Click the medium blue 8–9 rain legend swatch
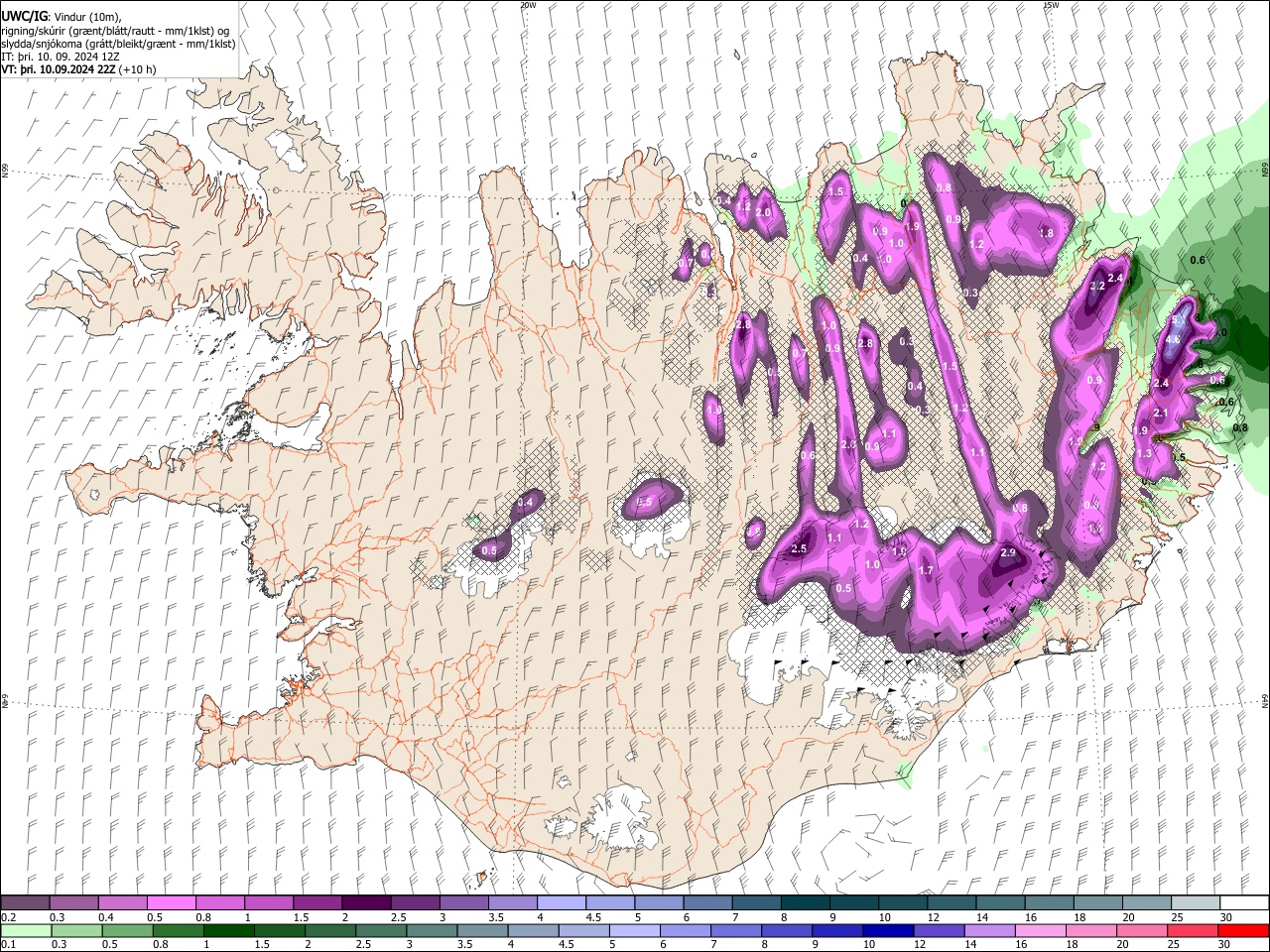Viewport: 1270px width, 952px height. [788, 930]
